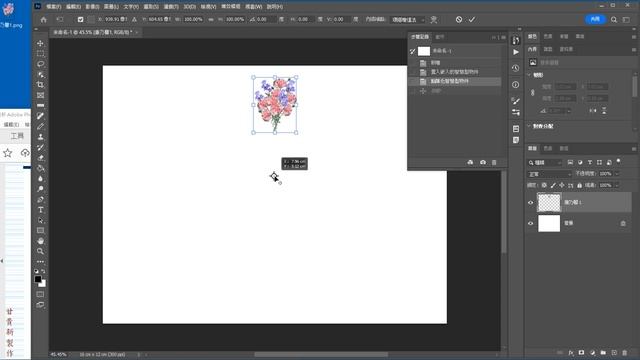The height and width of the screenshot is (360, 640).
Task: Click the foreground color swatch
Action: (x=38, y=279)
